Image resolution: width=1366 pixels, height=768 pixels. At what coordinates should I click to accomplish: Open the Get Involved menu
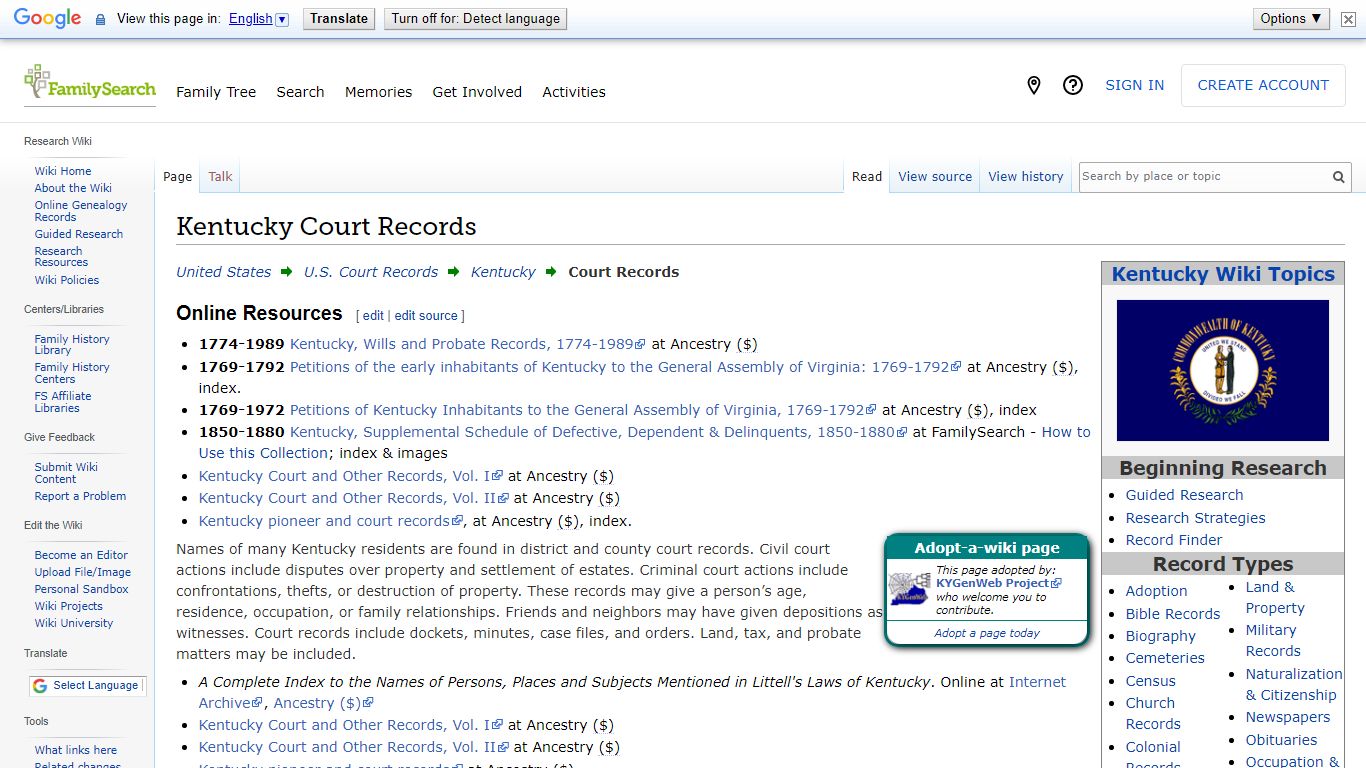pyautogui.click(x=477, y=92)
